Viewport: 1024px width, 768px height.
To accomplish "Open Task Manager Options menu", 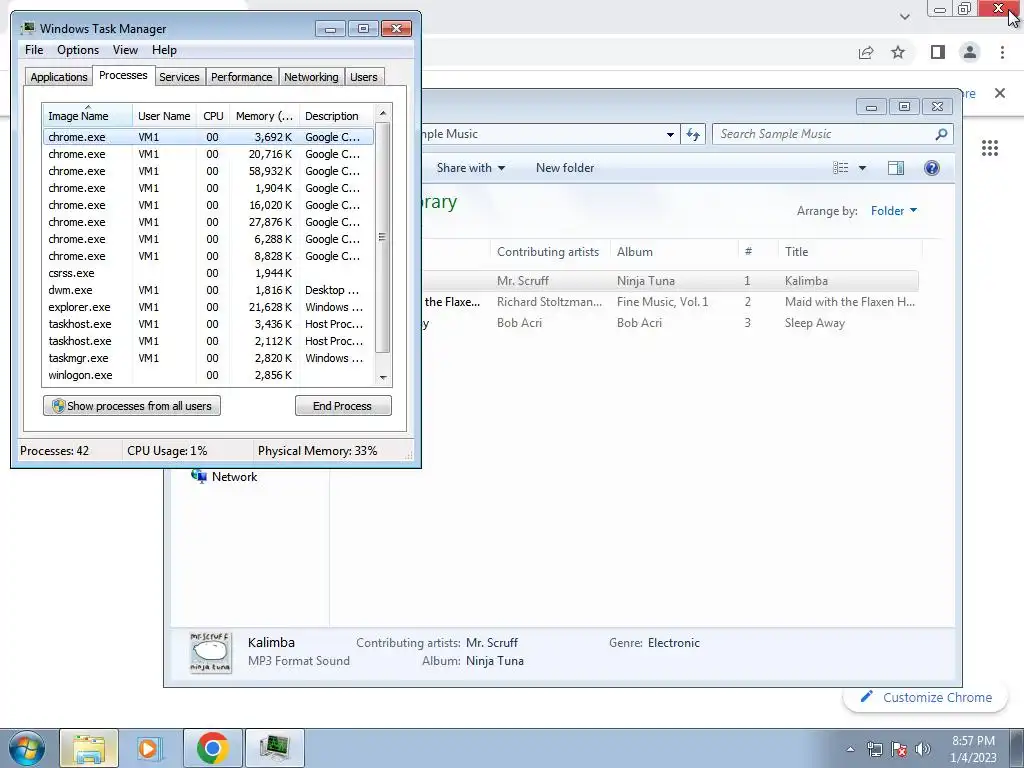I will coord(78,50).
